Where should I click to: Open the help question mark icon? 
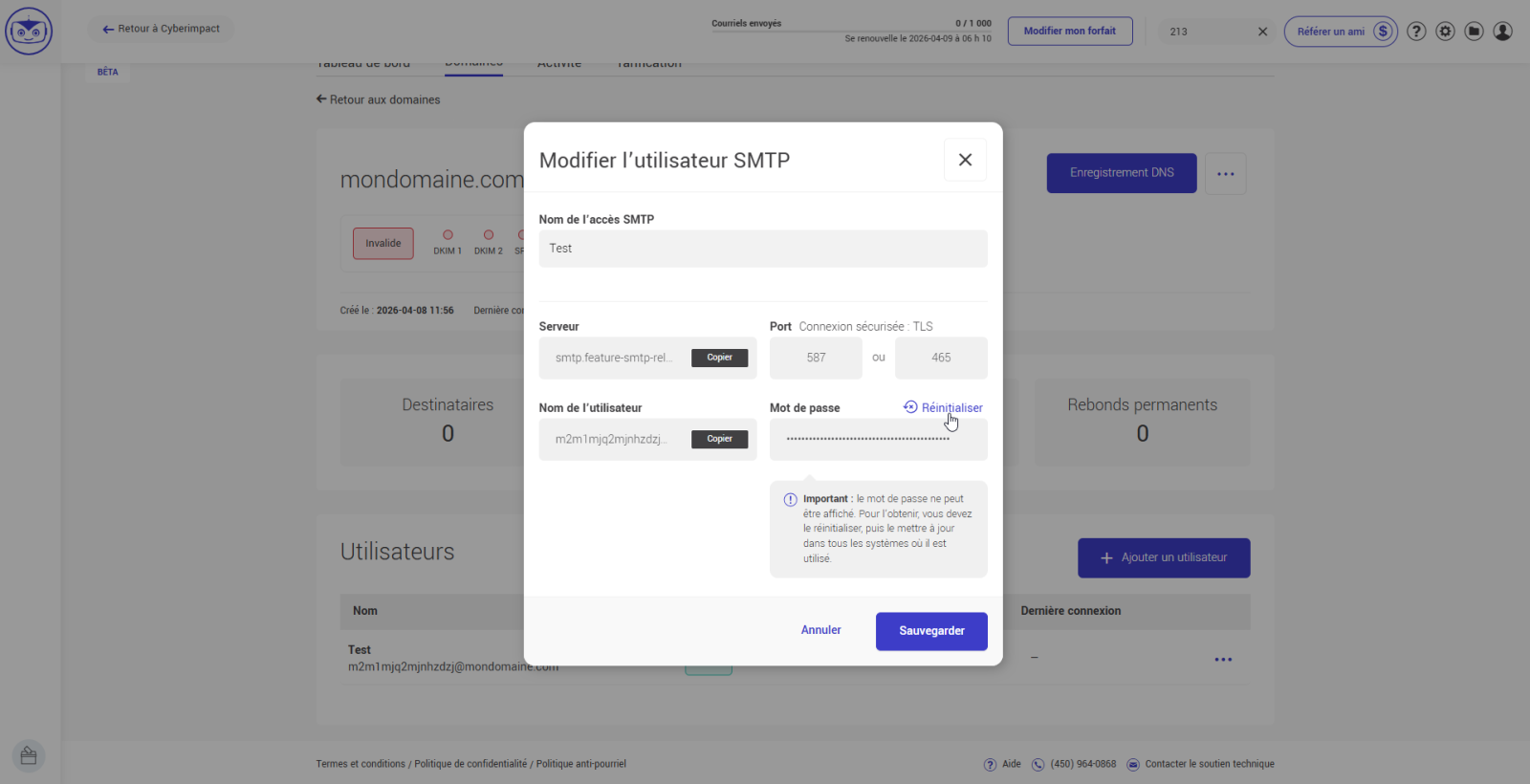click(1416, 32)
